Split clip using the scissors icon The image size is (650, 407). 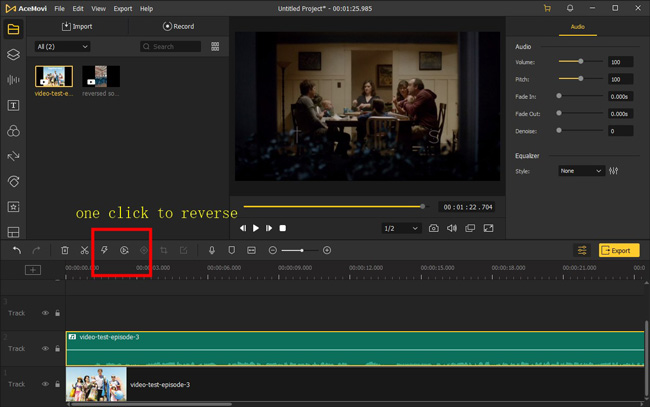pos(85,250)
